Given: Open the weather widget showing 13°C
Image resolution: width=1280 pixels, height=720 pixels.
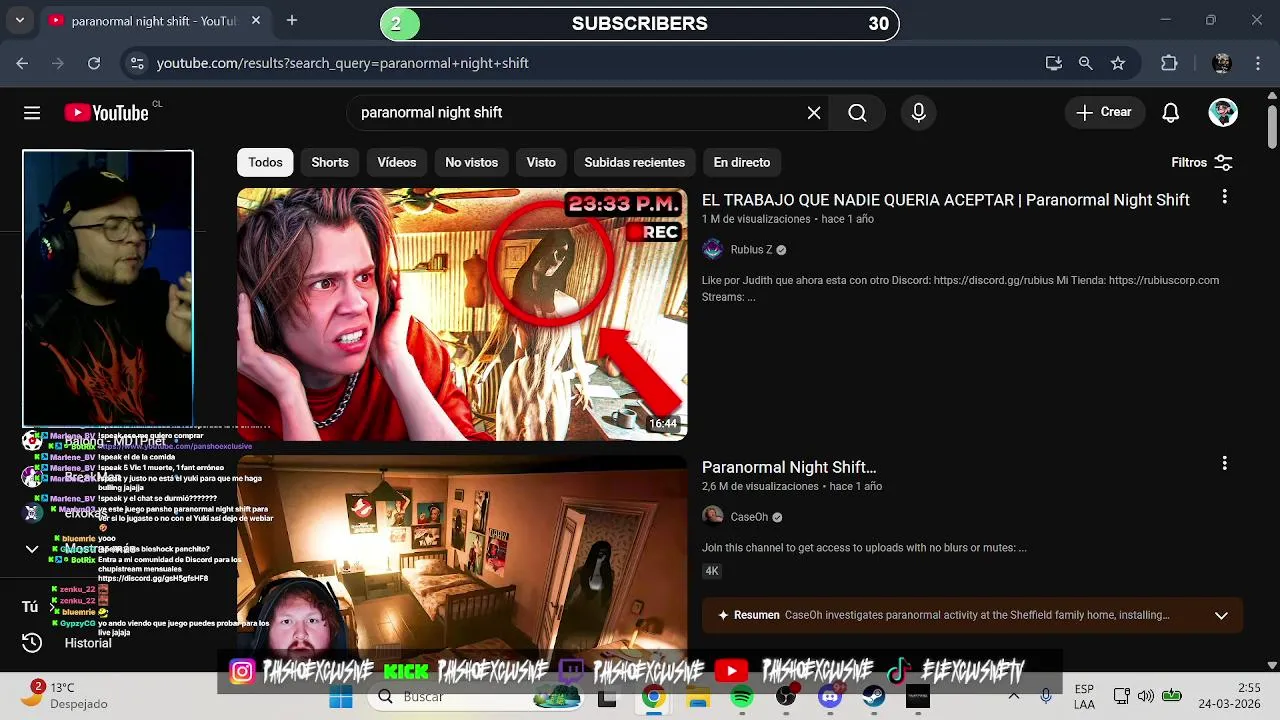Looking at the screenshot, I should pyautogui.click(x=66, y=696).
